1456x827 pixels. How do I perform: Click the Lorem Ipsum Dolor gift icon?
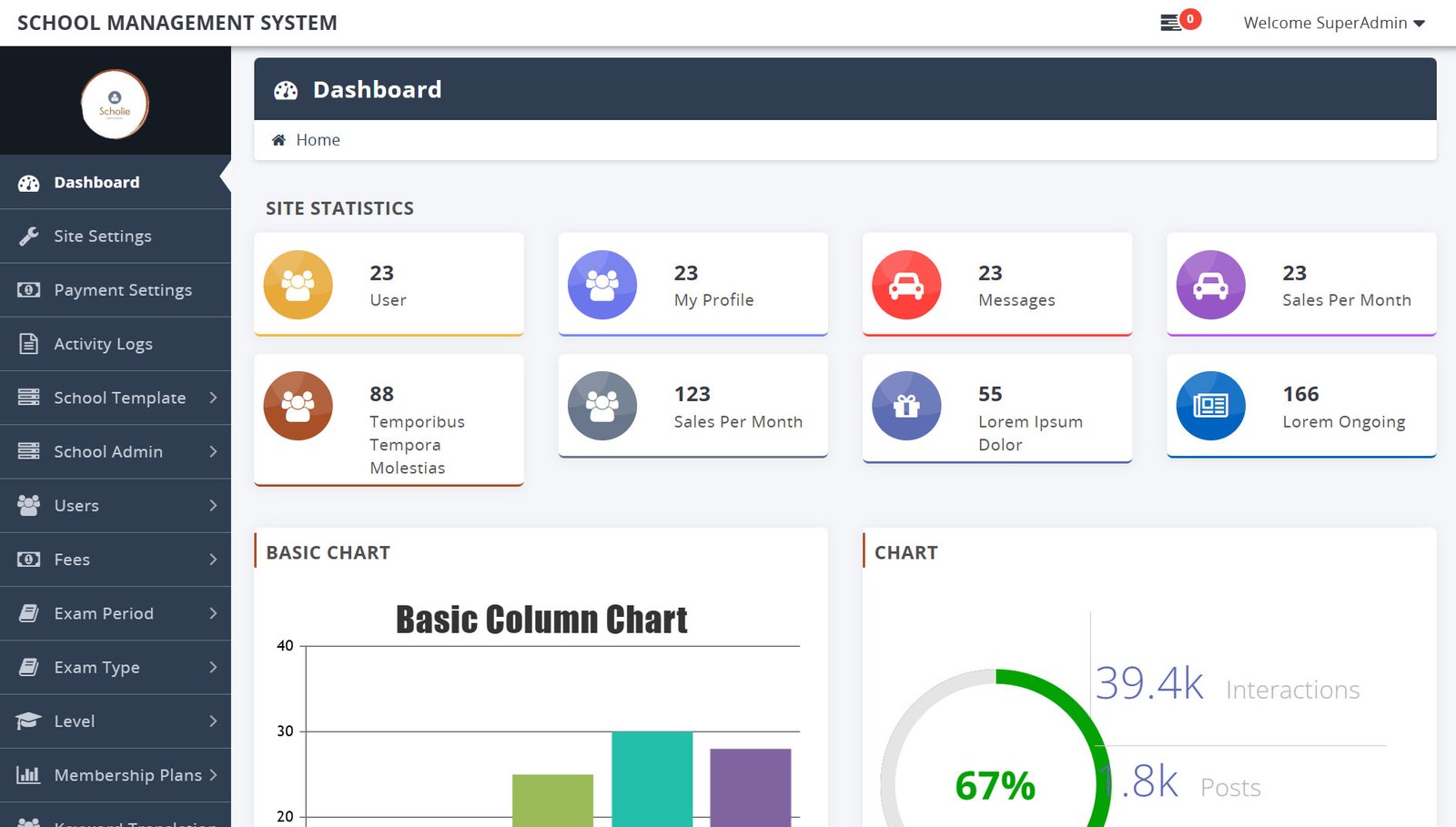[x=906, y=406]
